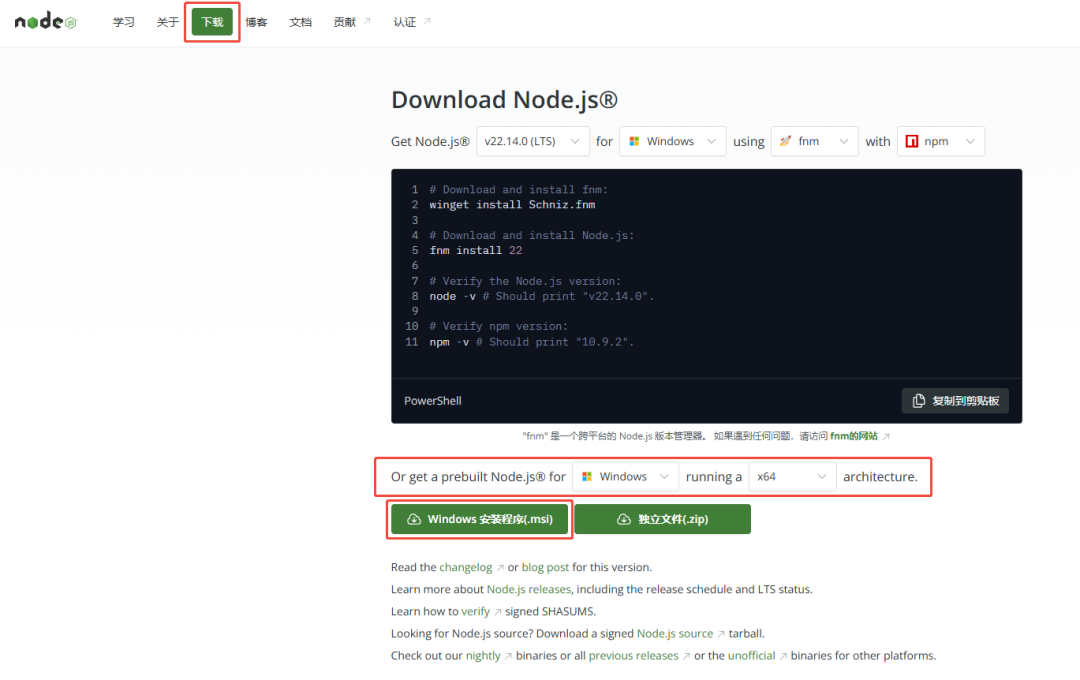Click the code line 'fnm install 22'
The height and width of the screenshot is (680, 1080).
476,250
